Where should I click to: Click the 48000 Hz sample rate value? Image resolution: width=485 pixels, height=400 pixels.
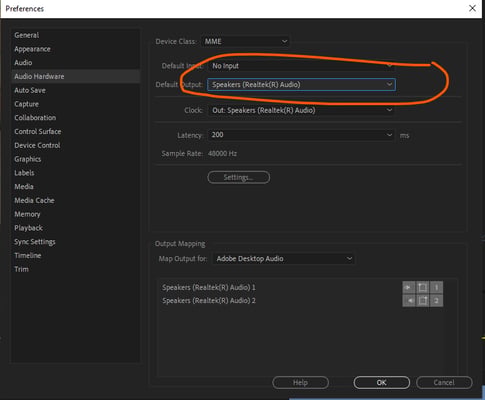222,154
